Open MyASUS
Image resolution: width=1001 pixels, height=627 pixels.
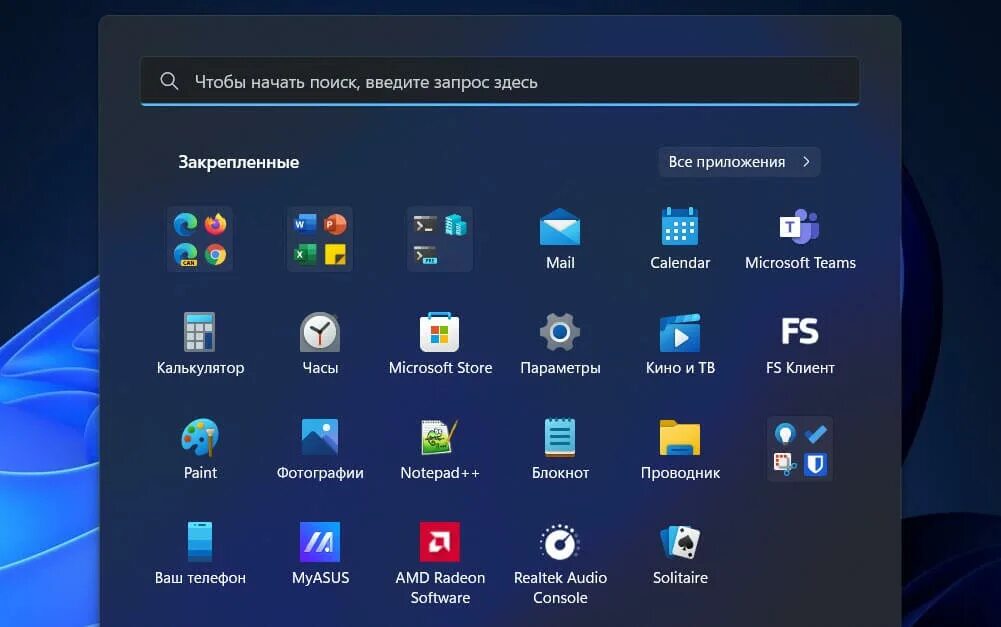click(320, 554)
